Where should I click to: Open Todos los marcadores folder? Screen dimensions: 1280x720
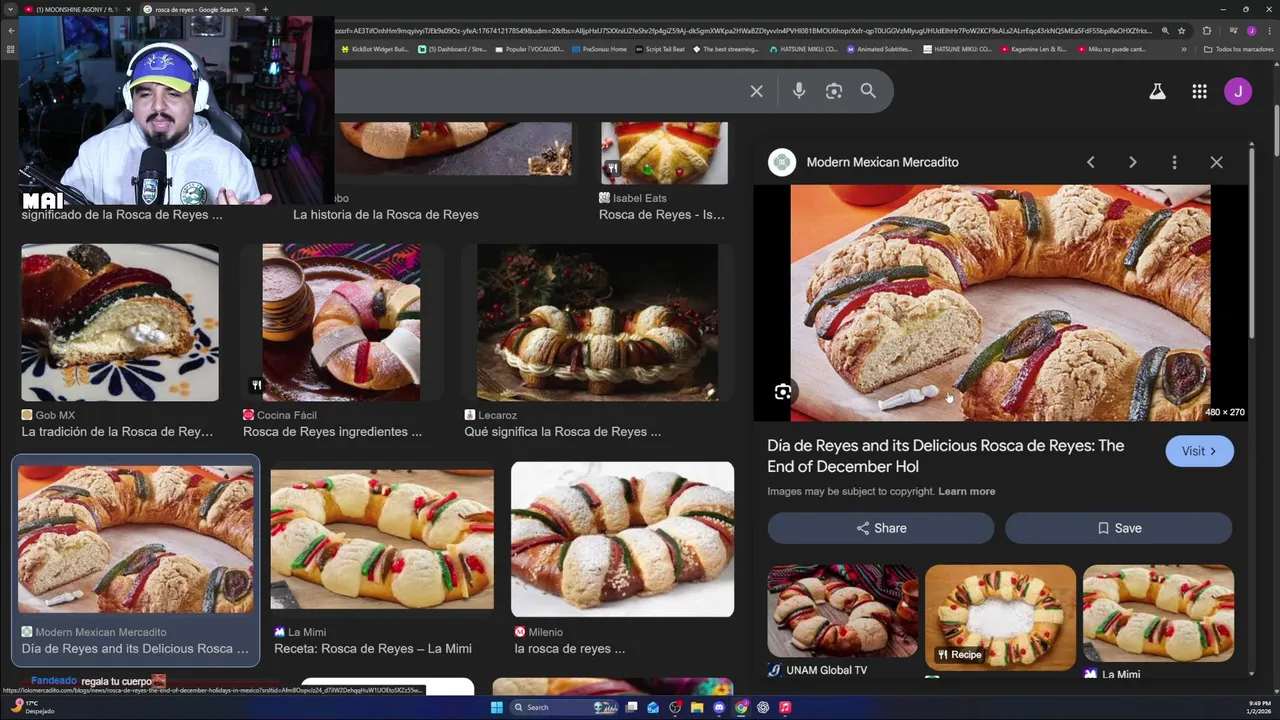[1239, 49]
